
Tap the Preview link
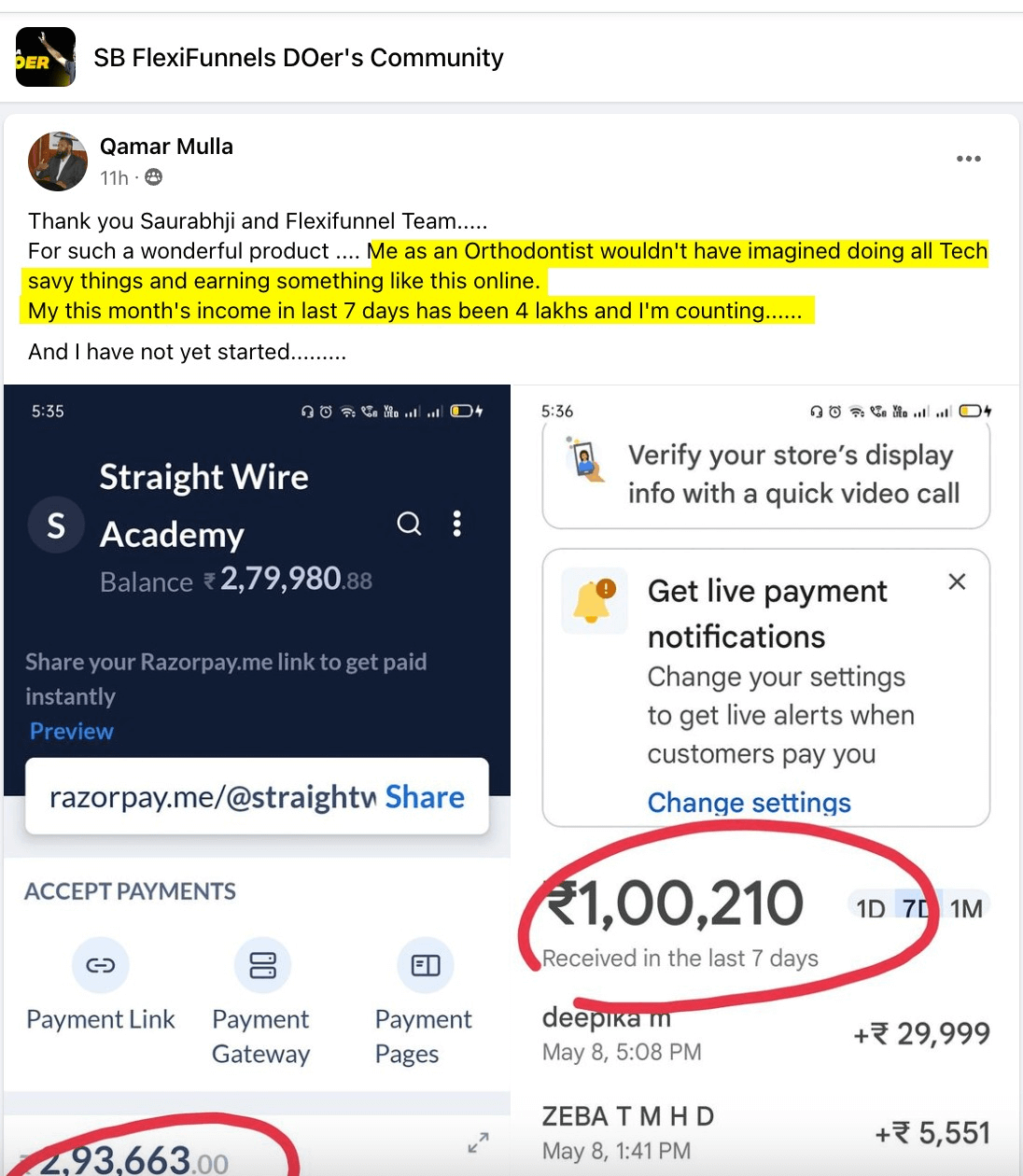[71, 731]
